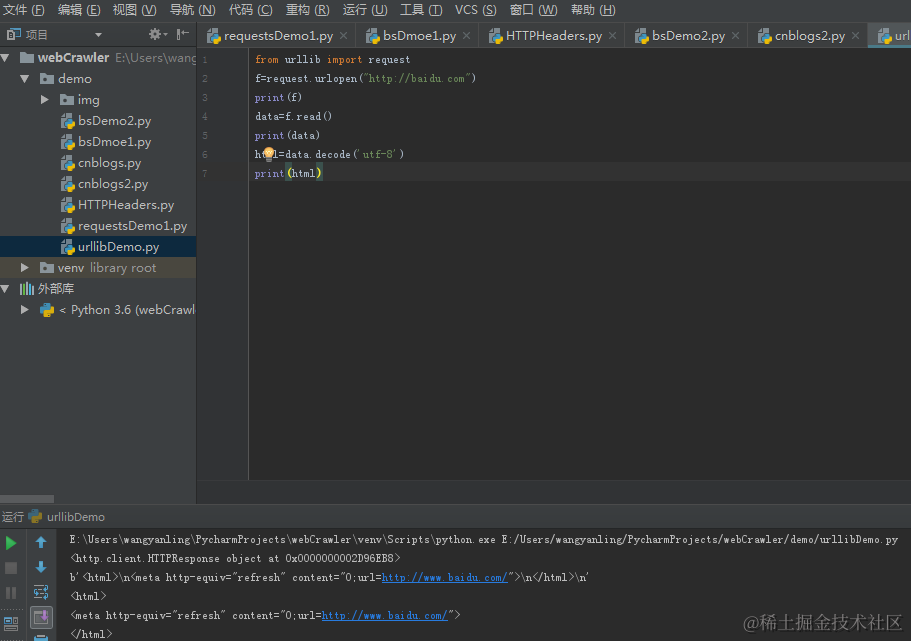This screenshot has height=641, width=911.
Task: Click down arrow in run console
Action: tap(41, 567)
